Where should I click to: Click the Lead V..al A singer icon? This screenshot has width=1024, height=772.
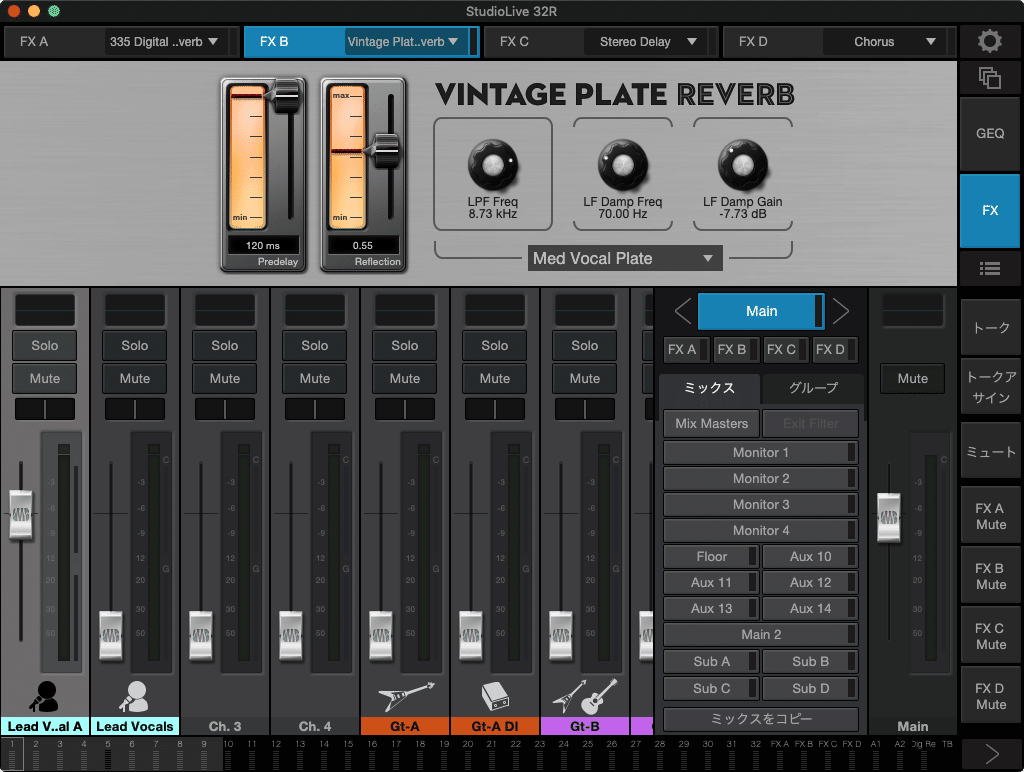point(44,697)
